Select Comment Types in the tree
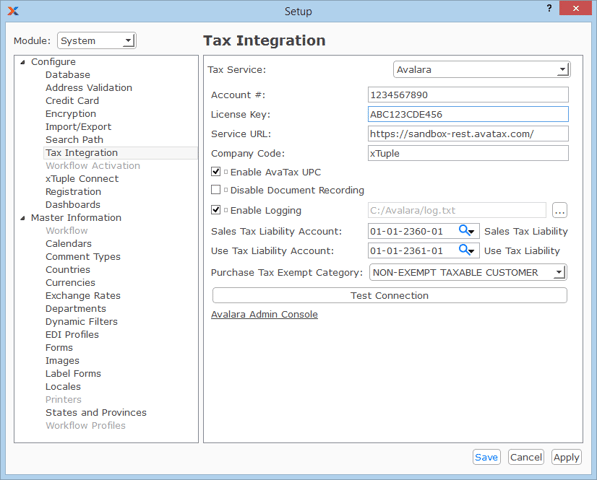The width and height of the screenshot is (597, 480). [x=83, y=257]
